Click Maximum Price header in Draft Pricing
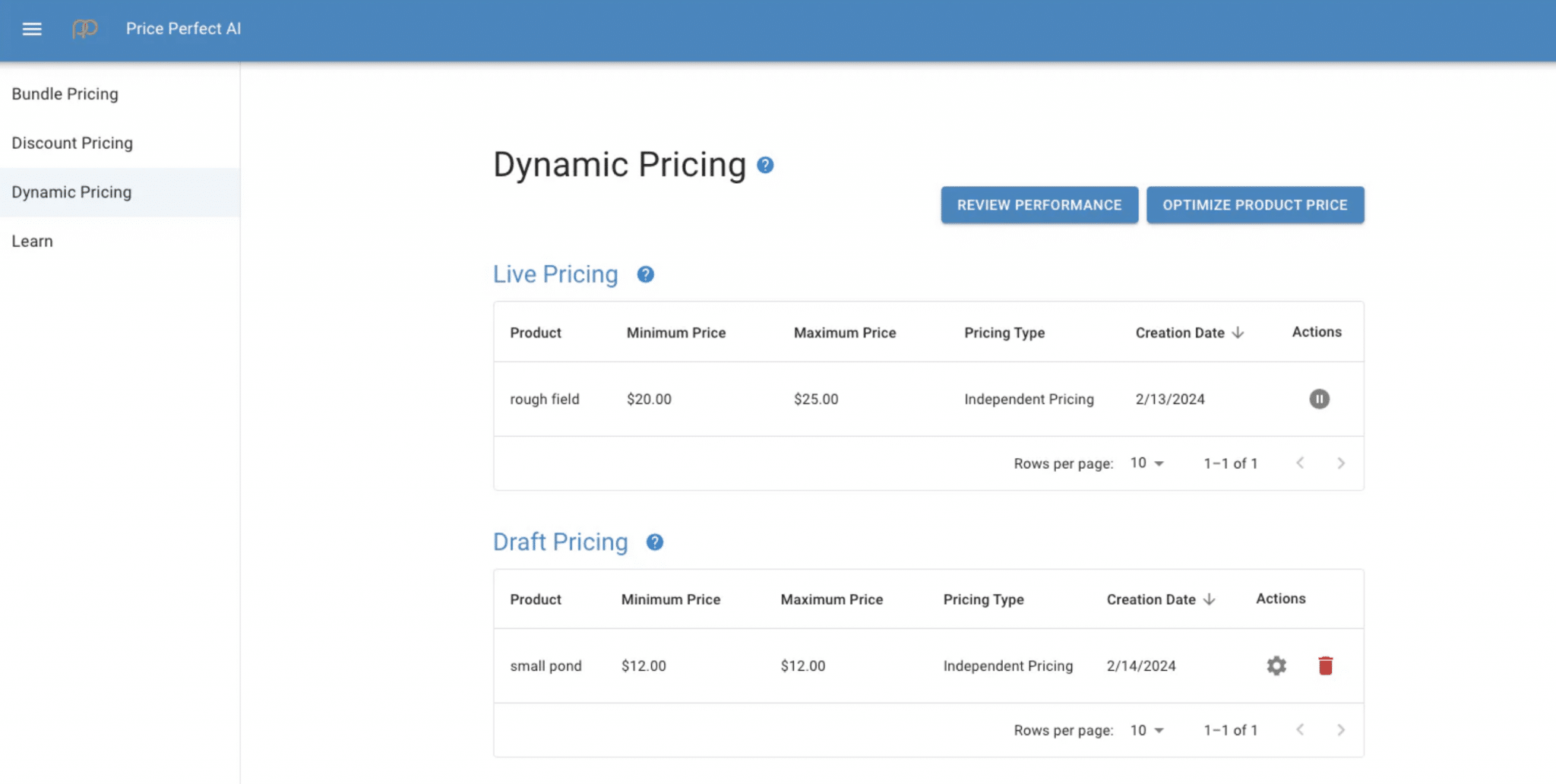This screenshot has width=1556, height=784. click(832, 599)
